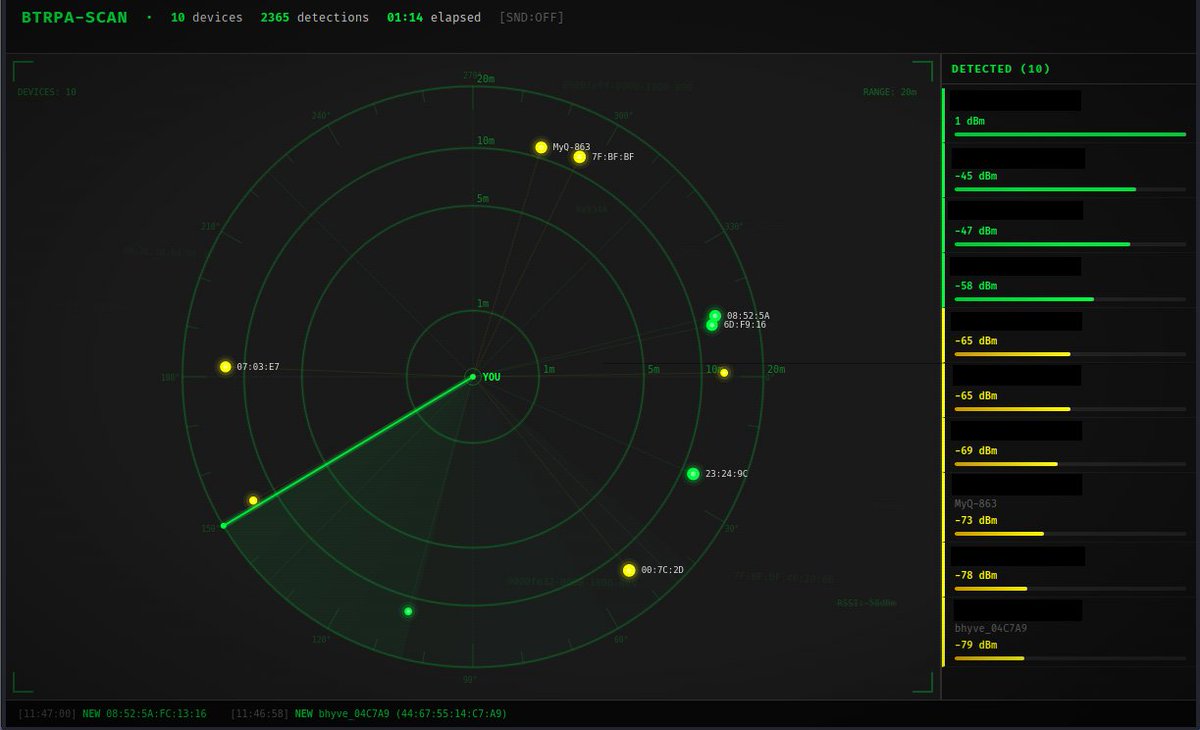Viewport: 1200px width, 730px height.
Task: Select the 6D:F9:16 green radar blip
Action: click(711, 325)
